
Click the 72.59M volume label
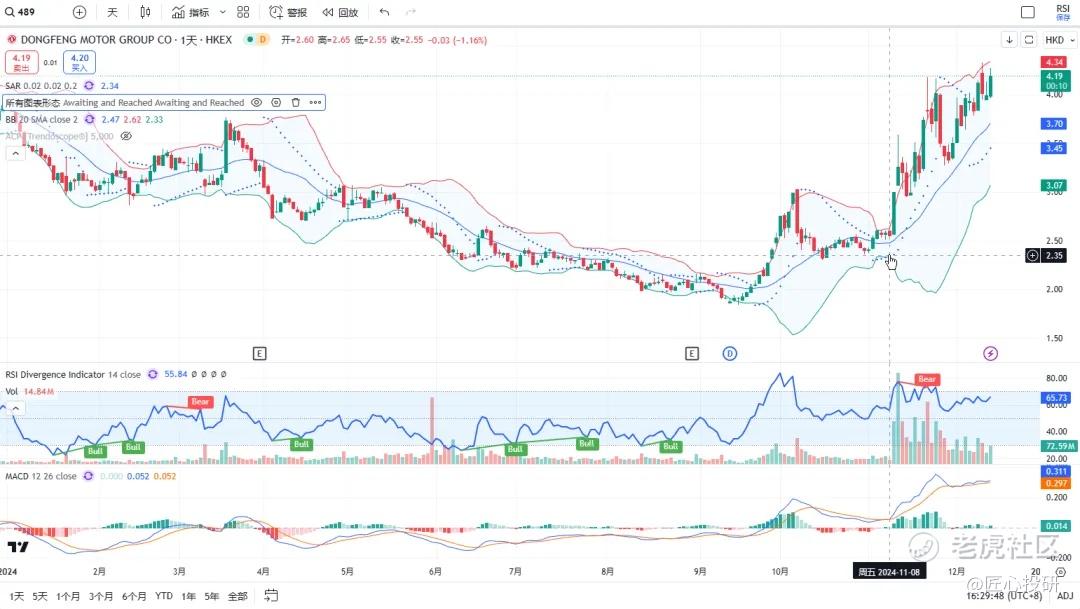[x=1059, y=446]
